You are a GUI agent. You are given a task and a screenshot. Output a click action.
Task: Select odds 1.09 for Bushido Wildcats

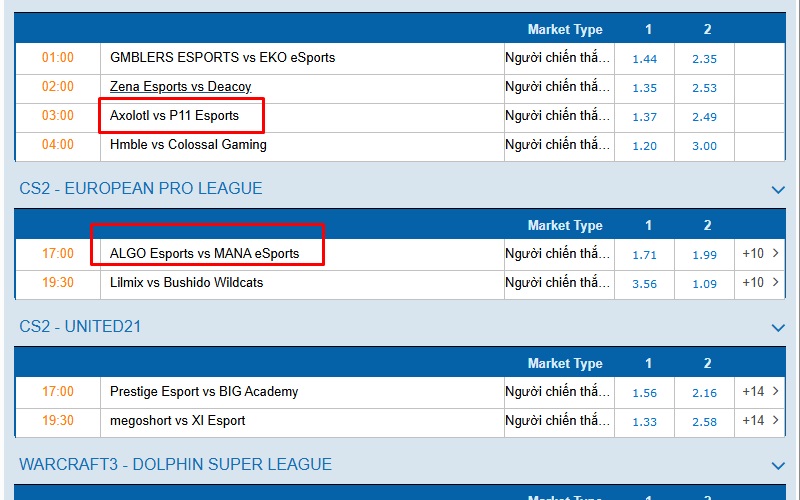coord(705,284)
